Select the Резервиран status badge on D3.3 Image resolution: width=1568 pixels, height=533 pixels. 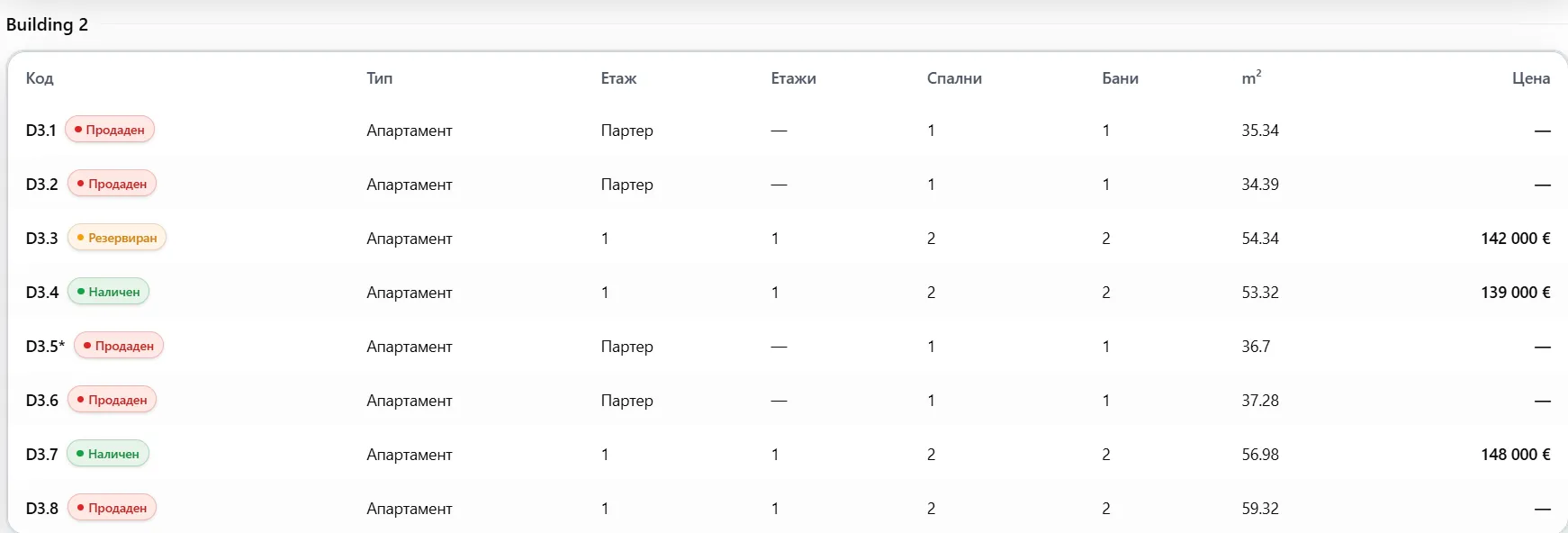click(117, 238)
